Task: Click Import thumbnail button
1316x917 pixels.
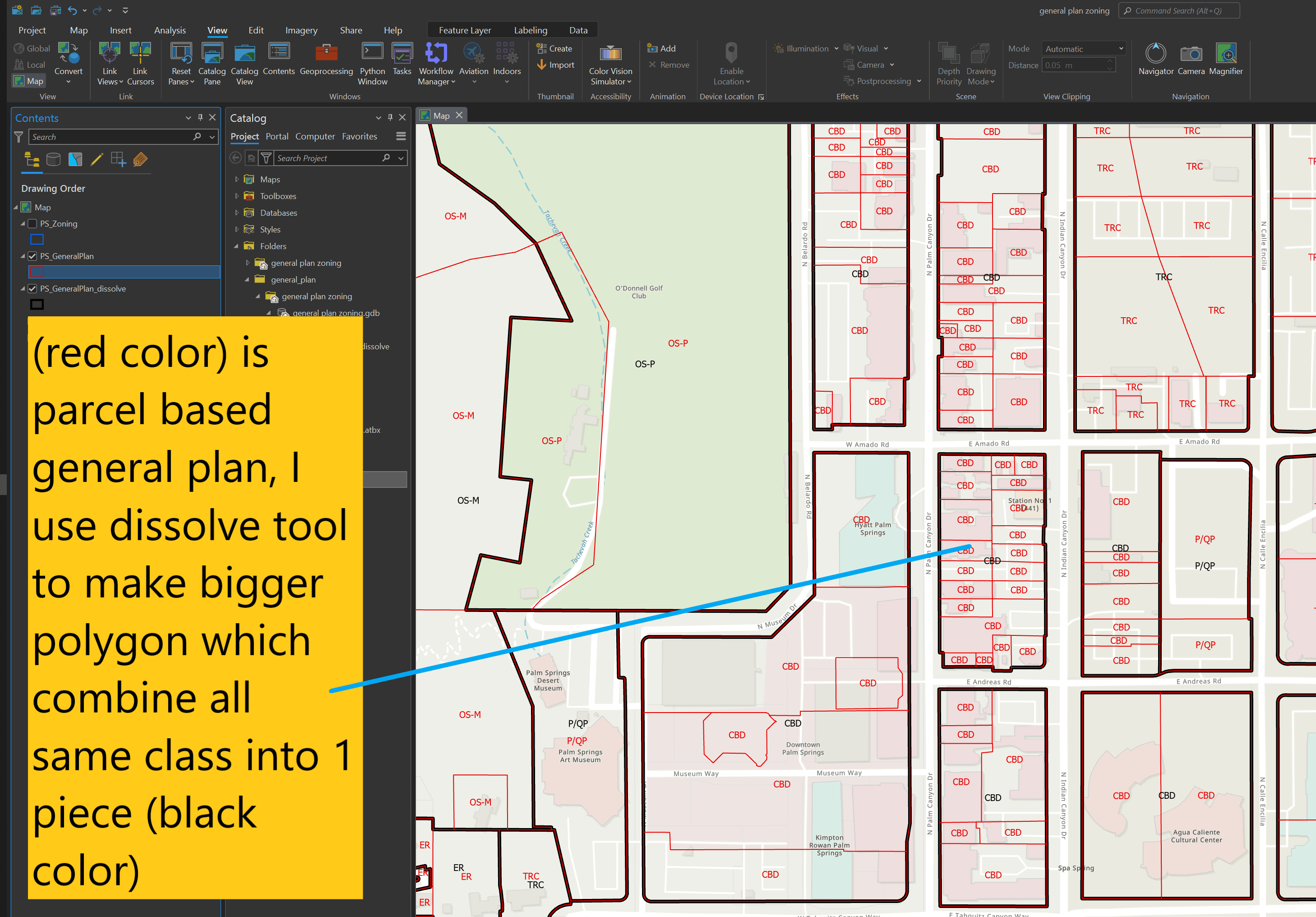Action: [x=555, y=65]
